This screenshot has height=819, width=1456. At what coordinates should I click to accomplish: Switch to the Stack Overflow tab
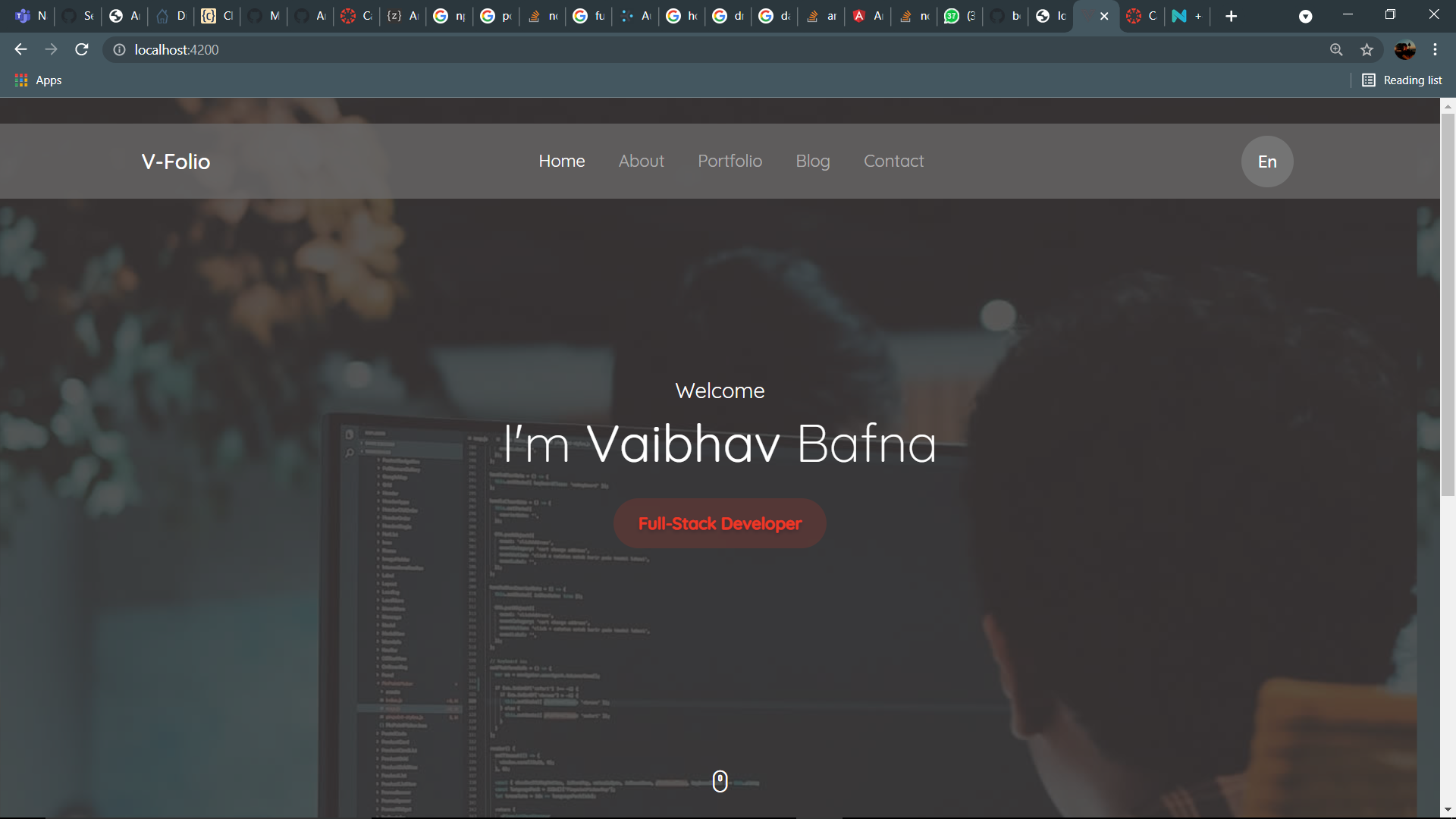(x=542, y=15)
